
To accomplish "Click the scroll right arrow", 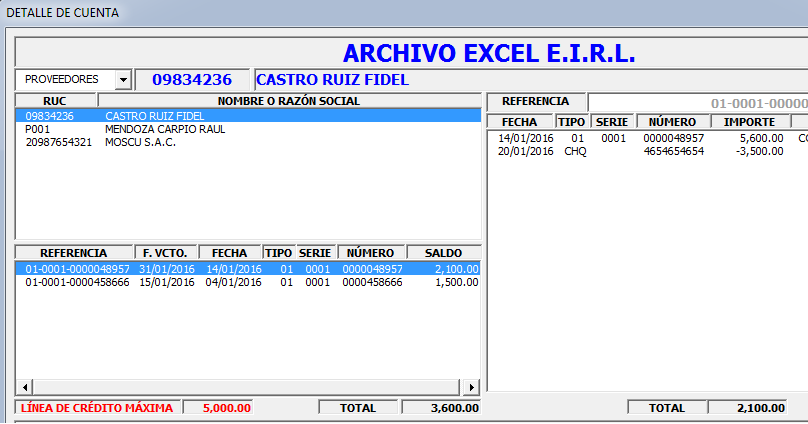I will point(472,387).
